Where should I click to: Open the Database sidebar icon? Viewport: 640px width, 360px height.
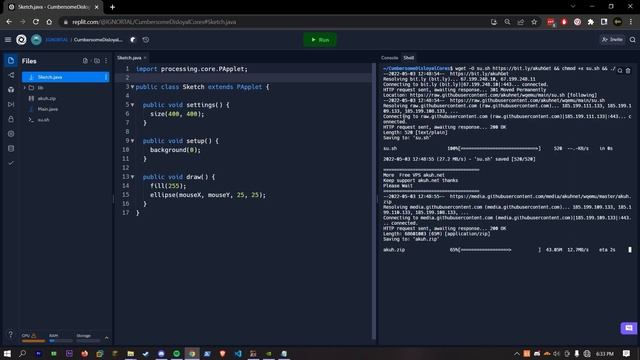11,149
